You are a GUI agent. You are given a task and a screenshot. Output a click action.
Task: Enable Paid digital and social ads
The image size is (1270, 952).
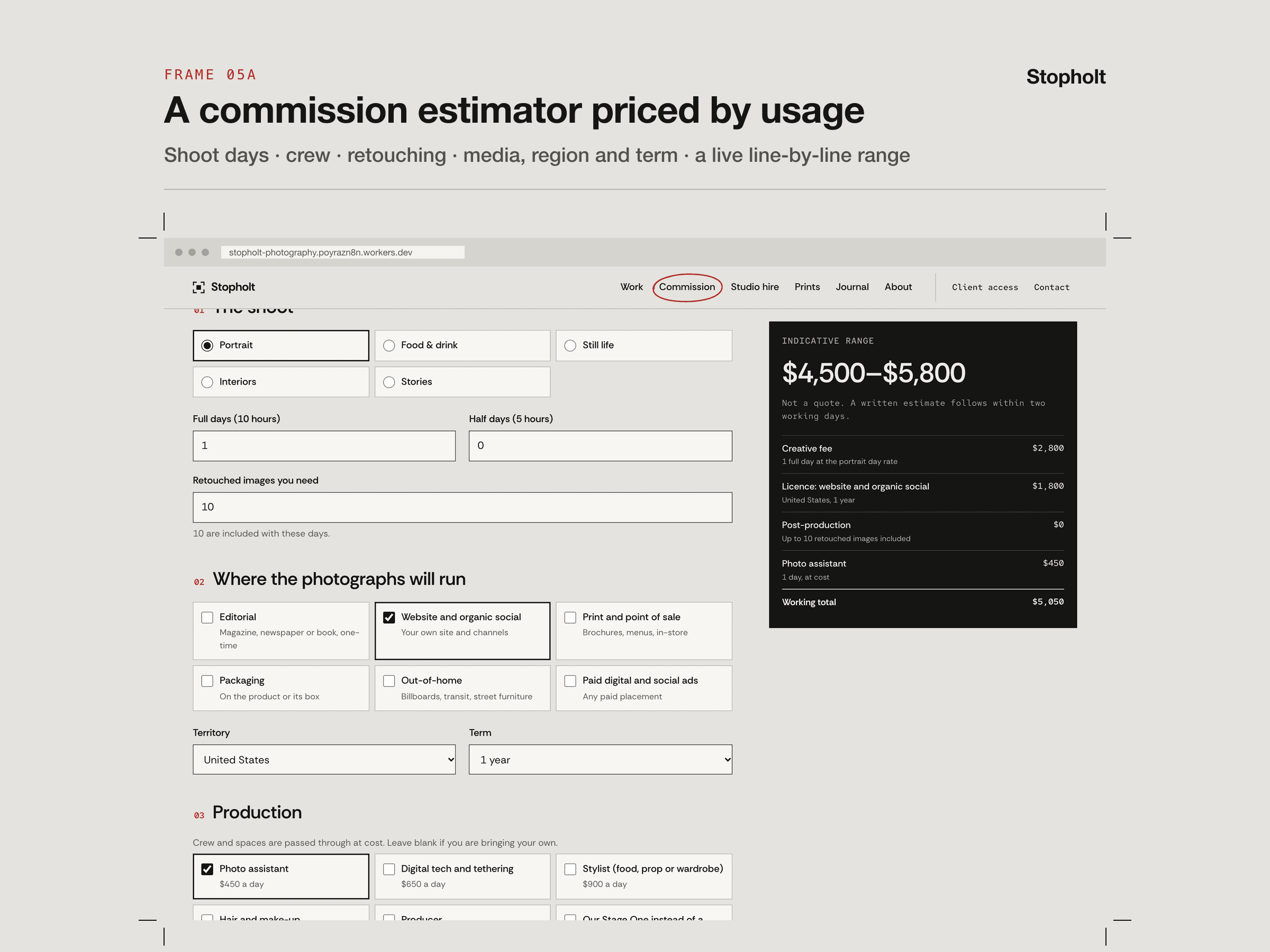click(570, 681)
